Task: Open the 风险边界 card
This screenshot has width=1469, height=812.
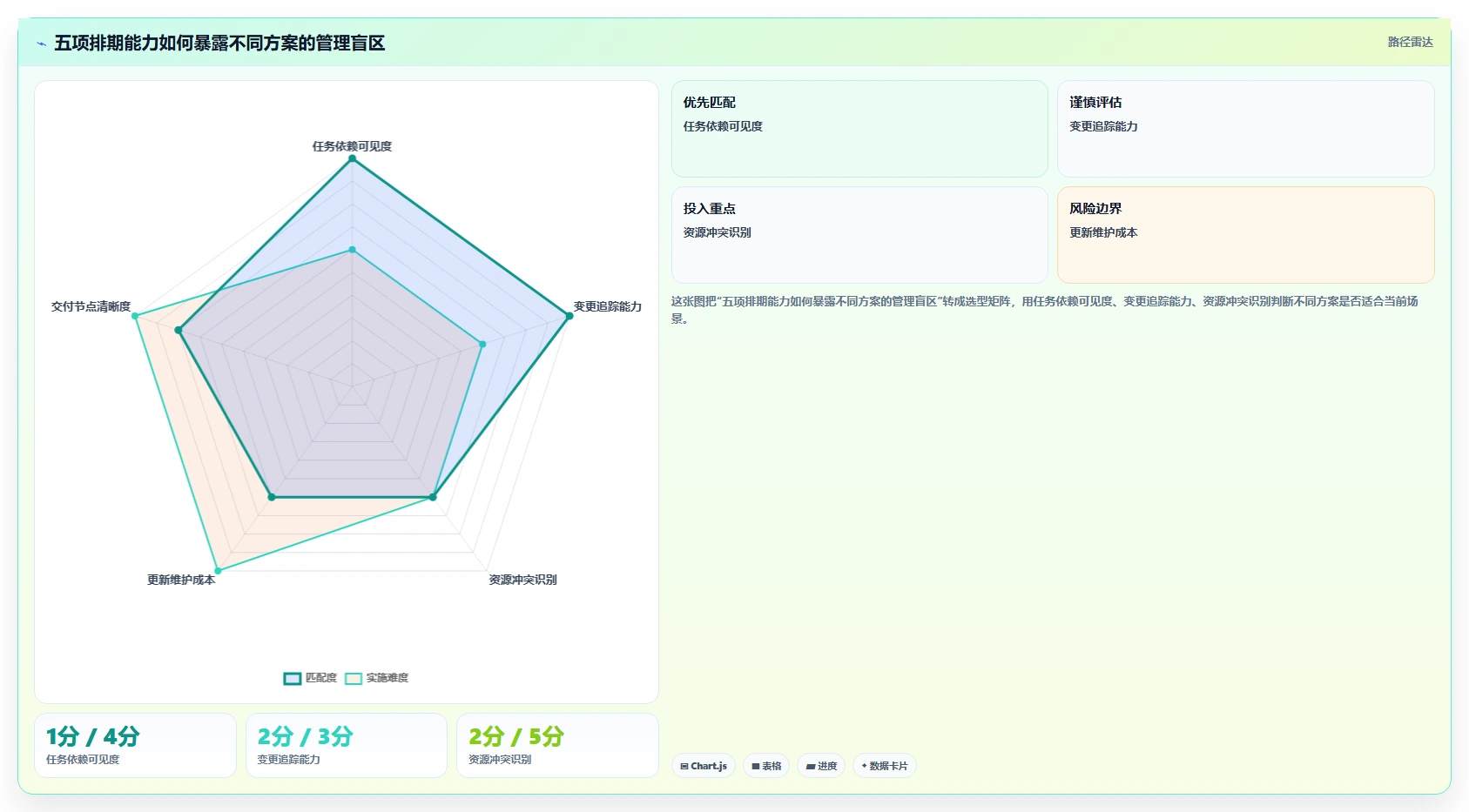Action: (x=1245, y=235)
